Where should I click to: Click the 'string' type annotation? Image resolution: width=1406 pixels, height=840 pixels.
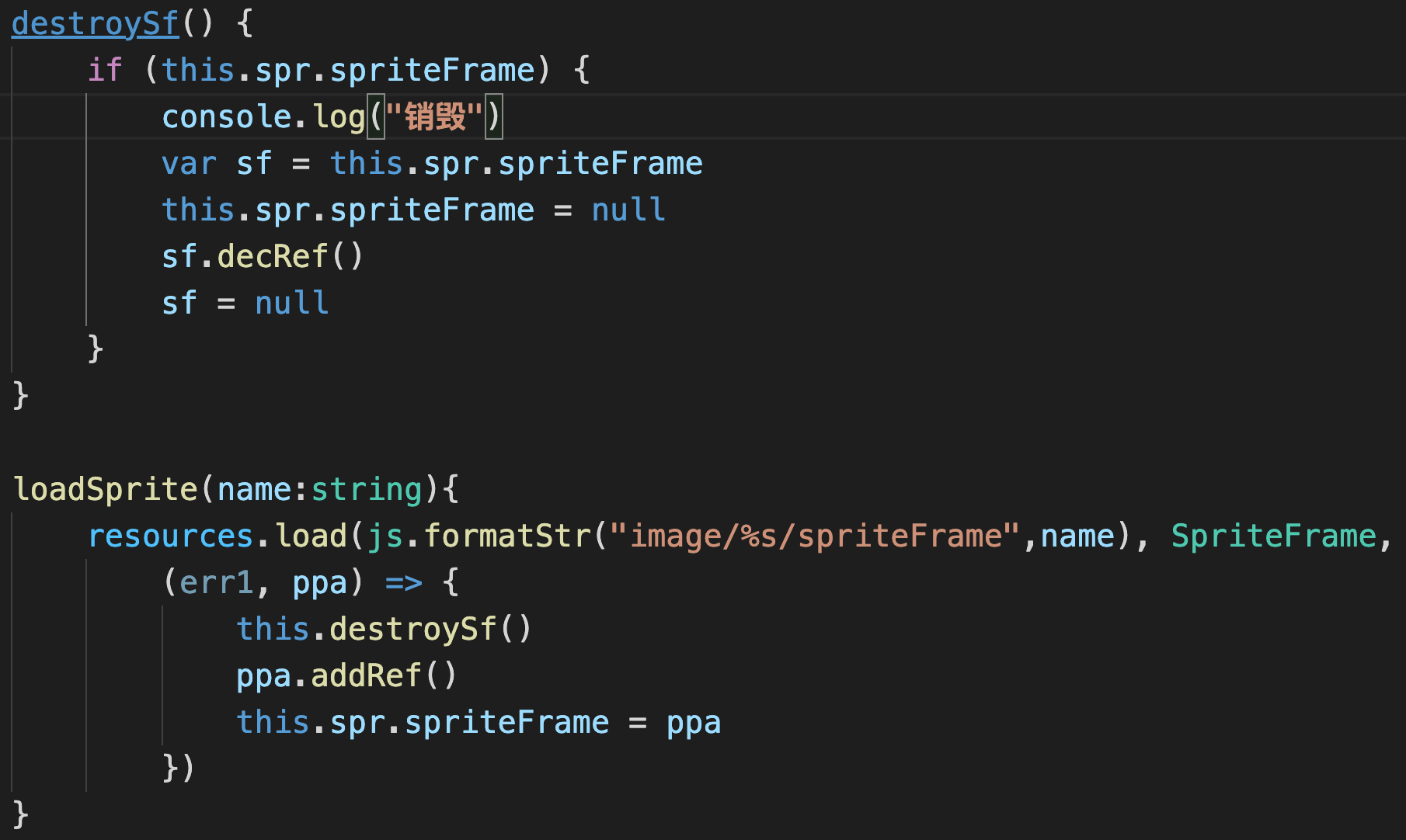tap(367, 489)
